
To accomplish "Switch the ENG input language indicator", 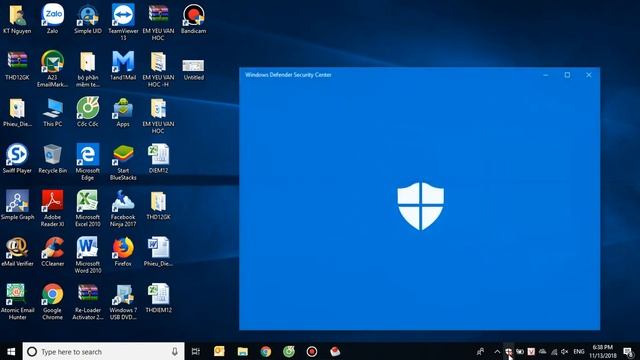I will click(579, 351).
